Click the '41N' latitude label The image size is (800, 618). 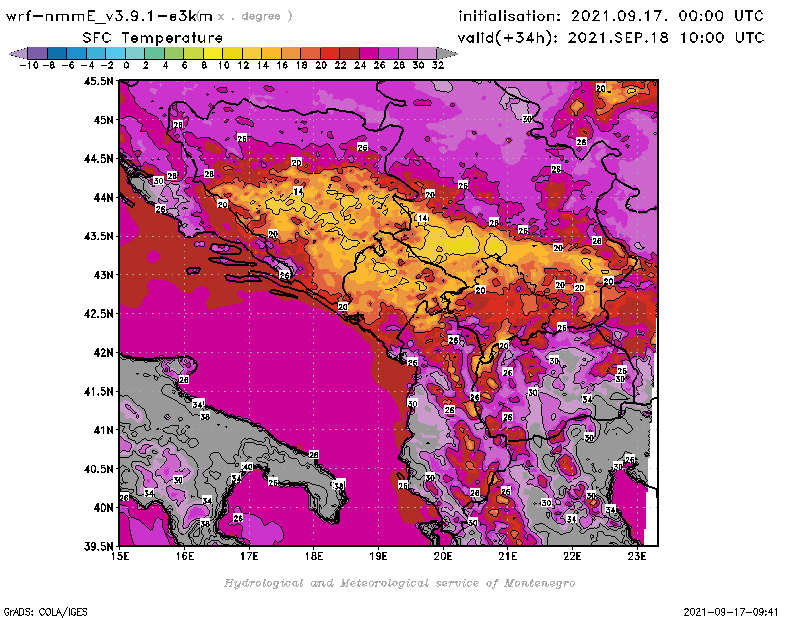[103, 430]
